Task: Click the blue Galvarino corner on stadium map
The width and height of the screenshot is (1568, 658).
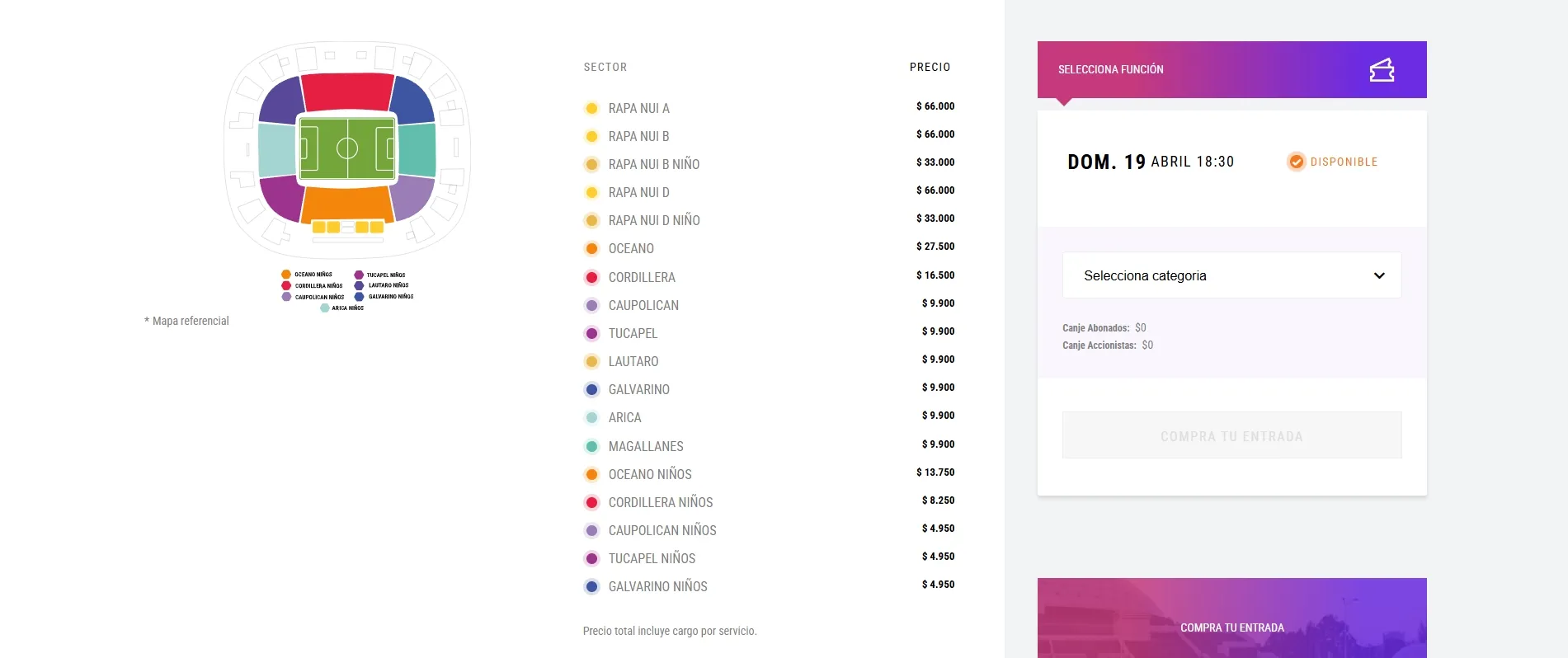Action: [x=412, y=102]
